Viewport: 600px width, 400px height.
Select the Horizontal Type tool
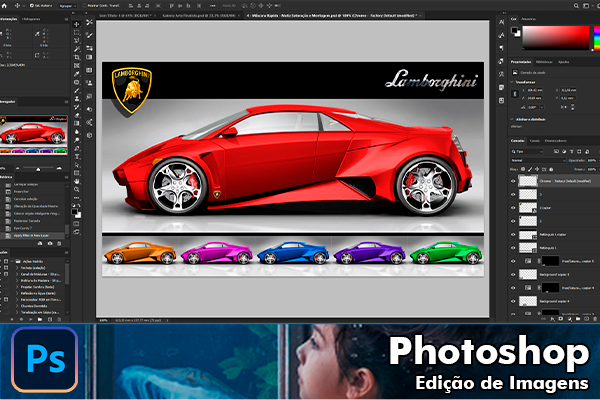click(x=77, y=156)
